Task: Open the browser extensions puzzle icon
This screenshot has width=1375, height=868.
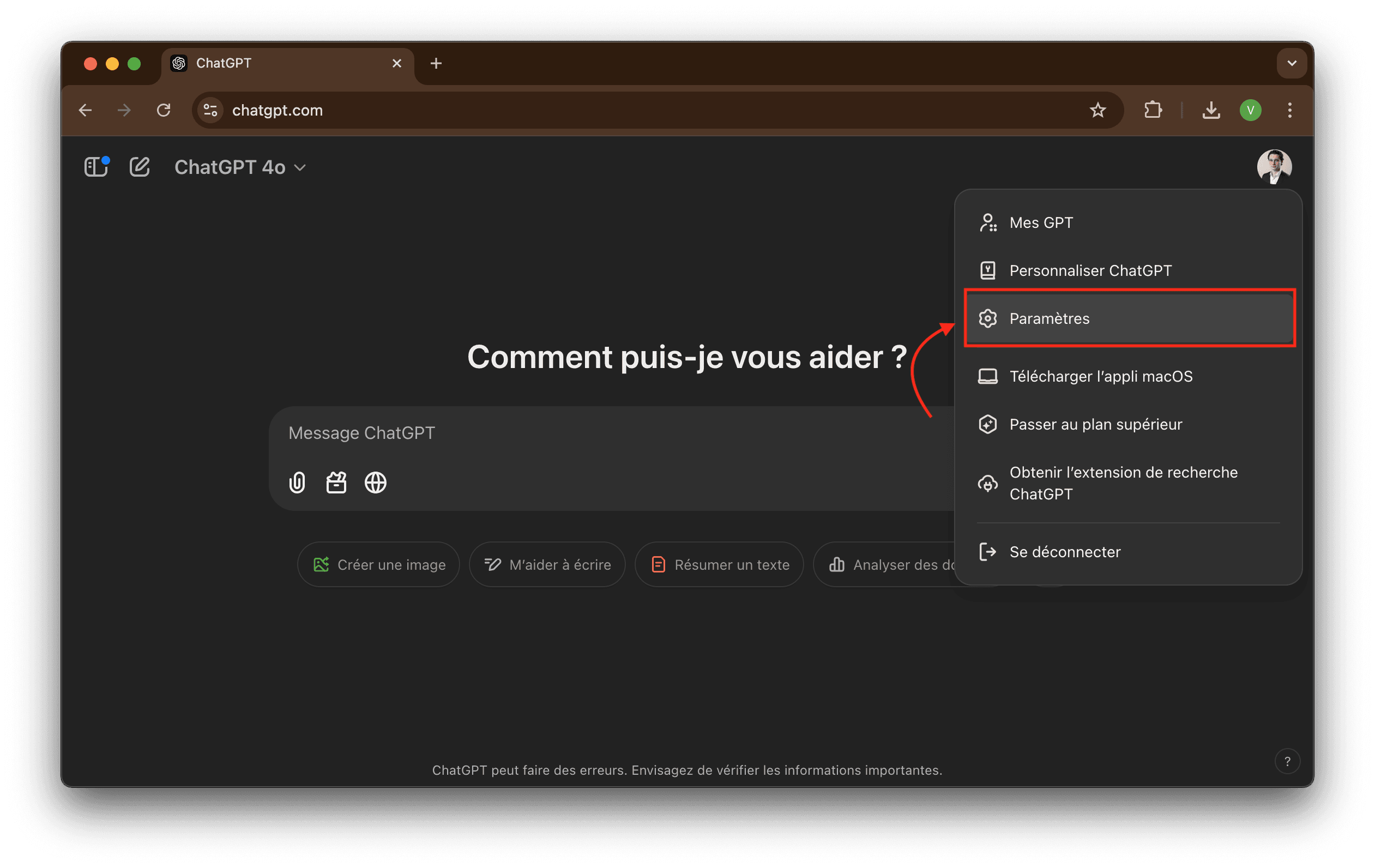Action: click(x=1153, y=110)
